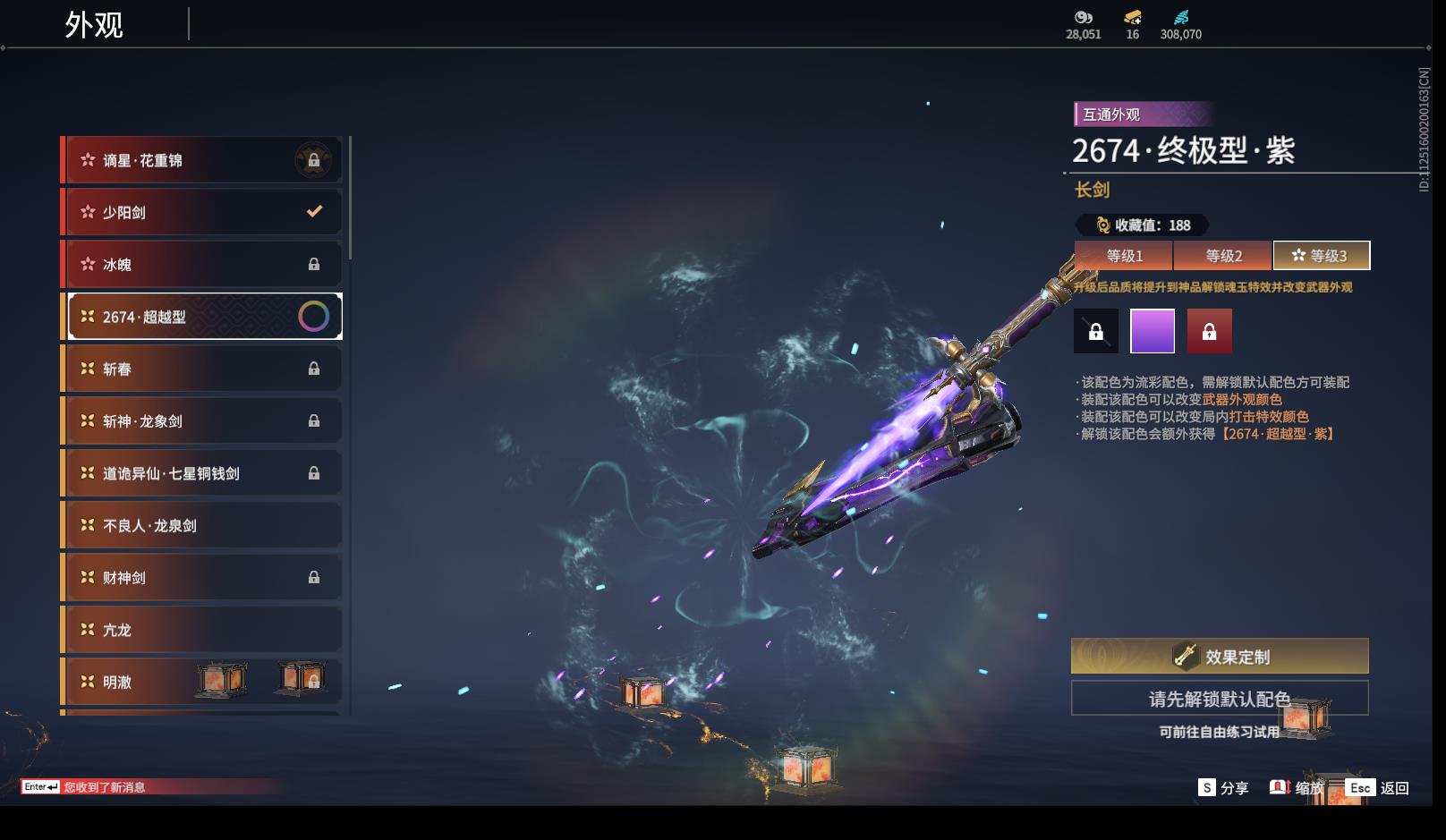Click the lock icon on 冰魄 row
The width and height of the screenshot is (1446, 840).
coord(313,264)
